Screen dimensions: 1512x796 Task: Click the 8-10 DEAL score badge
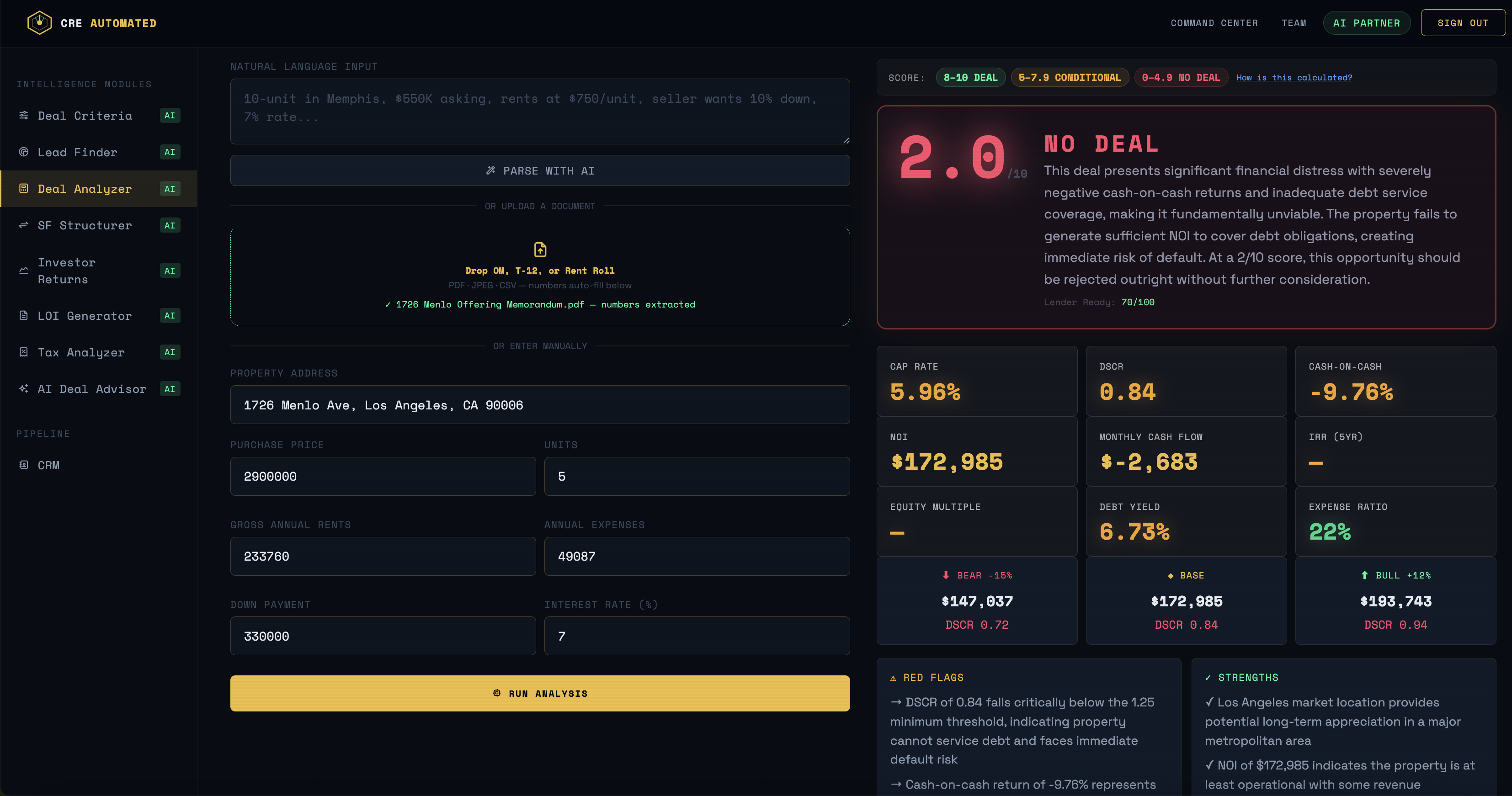click(970, 77)
